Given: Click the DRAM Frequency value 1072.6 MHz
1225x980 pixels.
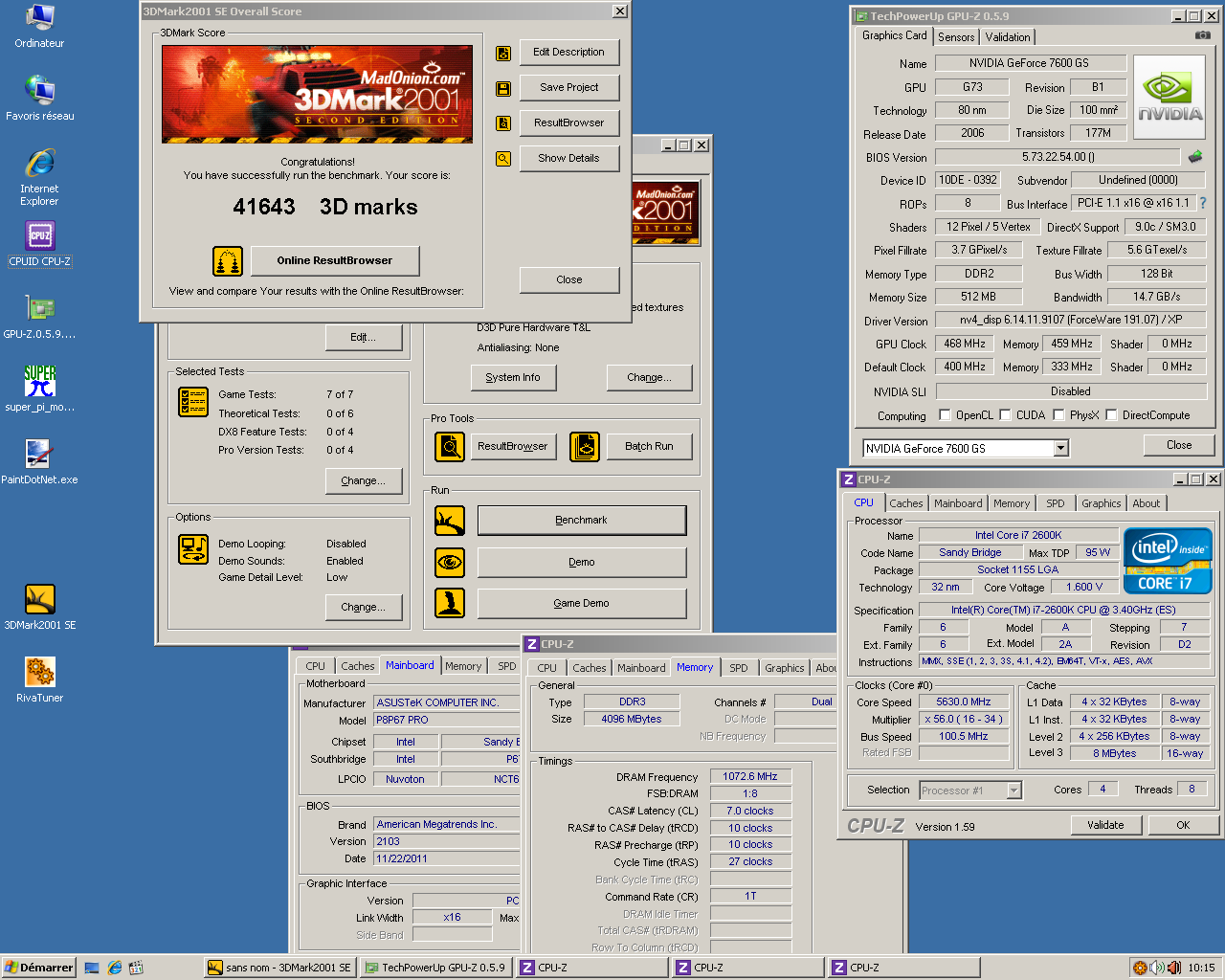Looking at the screenshot, I should (750, 776).
